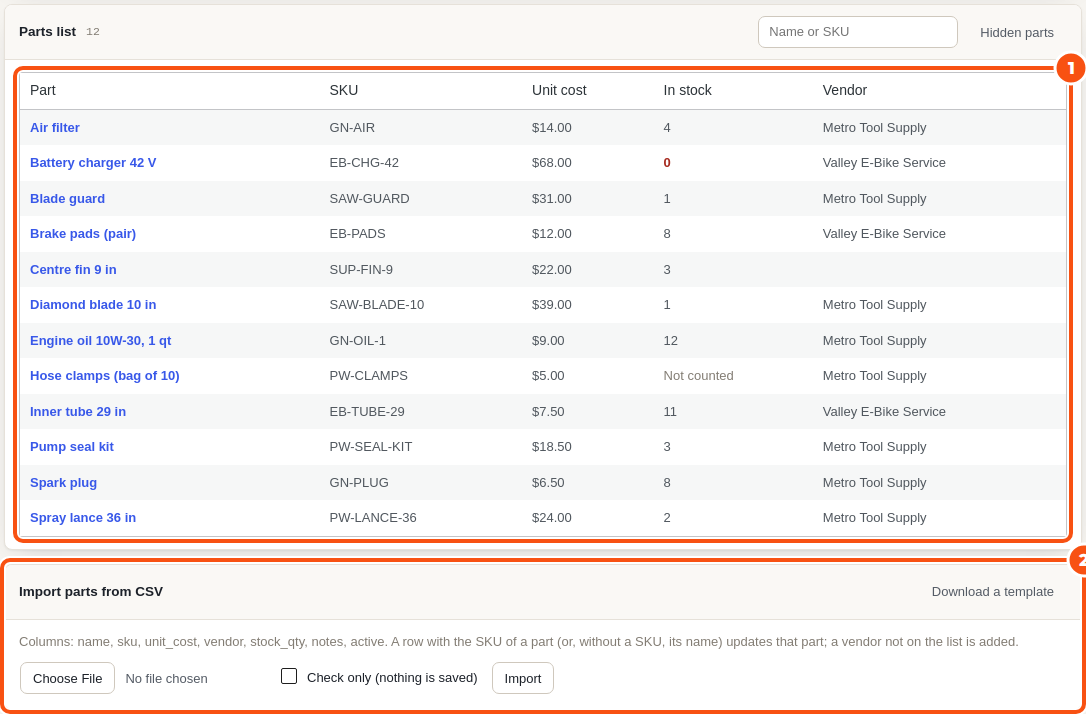Click the Spark plug part link
The width and height of the screenshot is (1086, 714).
point(63,483)
